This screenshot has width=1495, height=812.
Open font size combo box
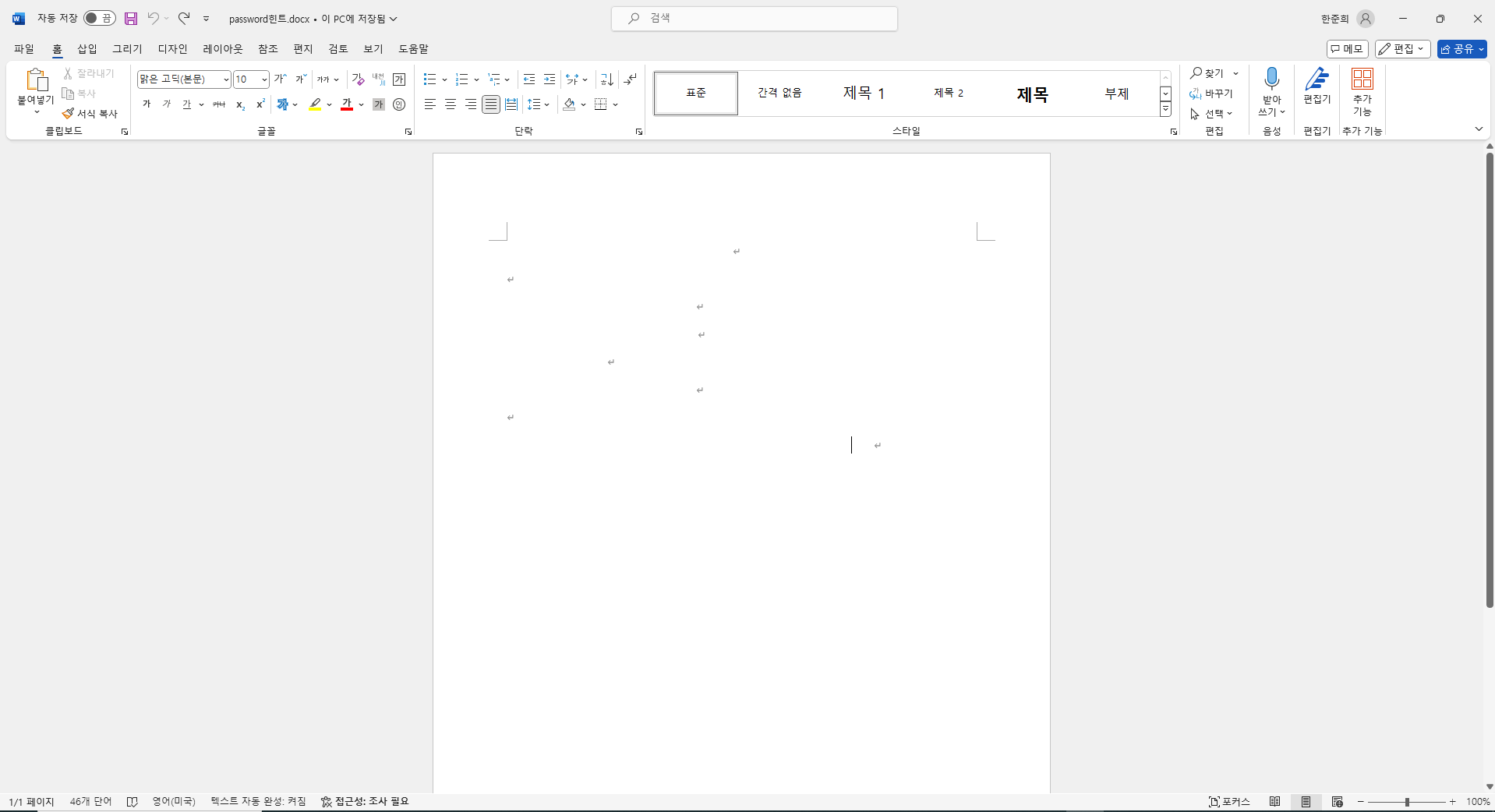click(x=251, y=79)
